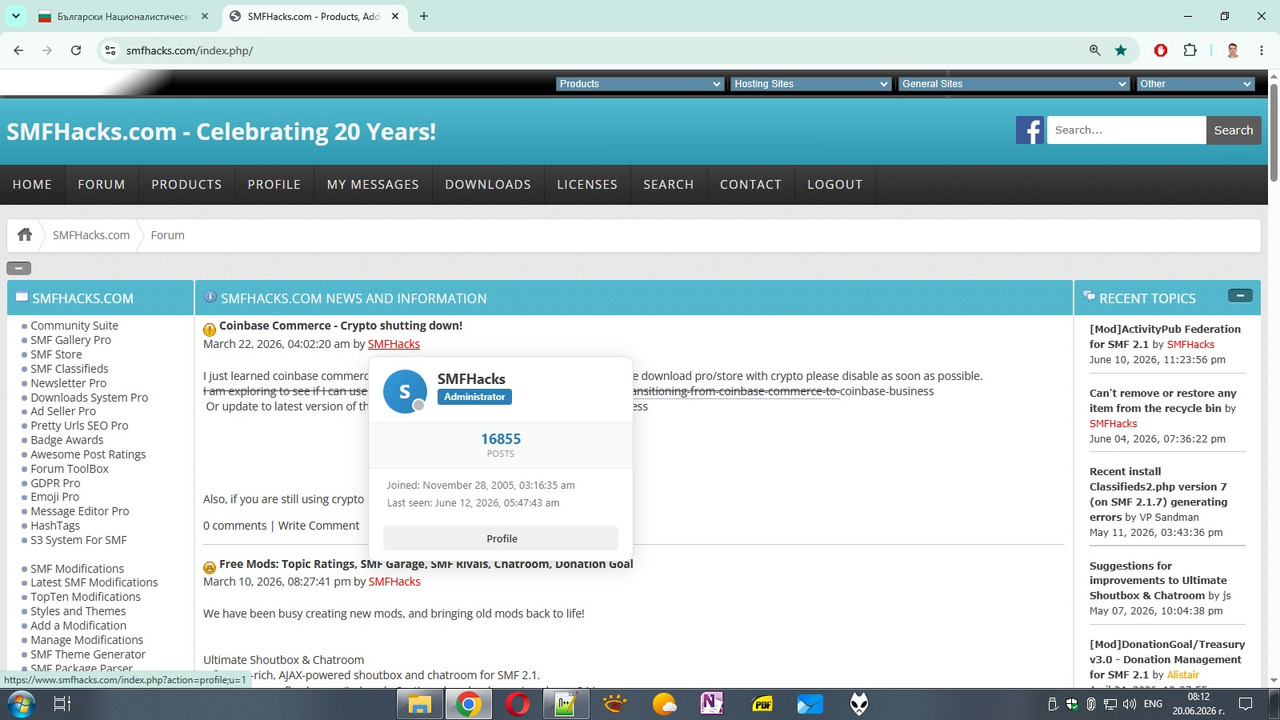The height and width of the screenshot is (720, 1280).
Task: Open the tab search dropdown arrow
Action: coord(16,16)
